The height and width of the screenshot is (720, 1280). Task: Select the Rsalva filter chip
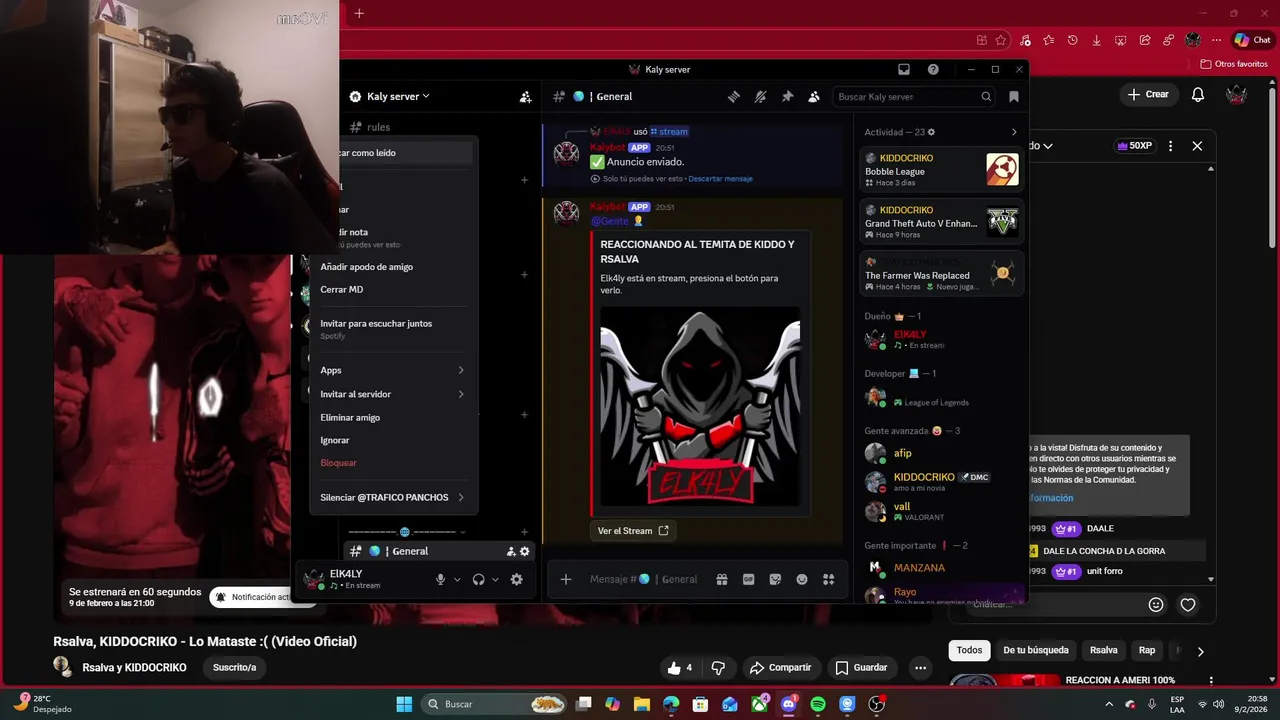1103,650
